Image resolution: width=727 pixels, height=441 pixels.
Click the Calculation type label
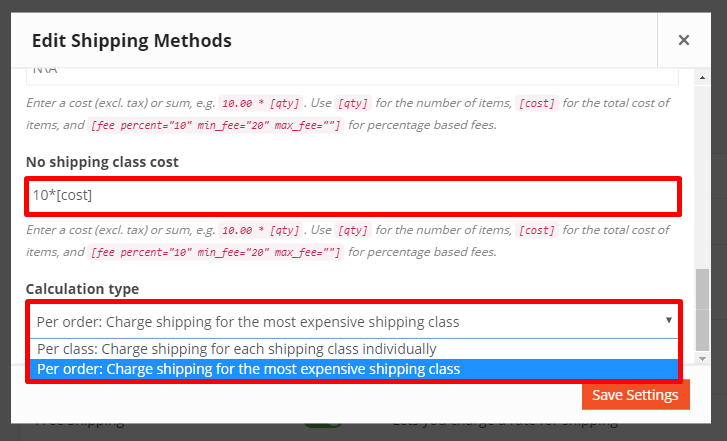click(82, 289)
